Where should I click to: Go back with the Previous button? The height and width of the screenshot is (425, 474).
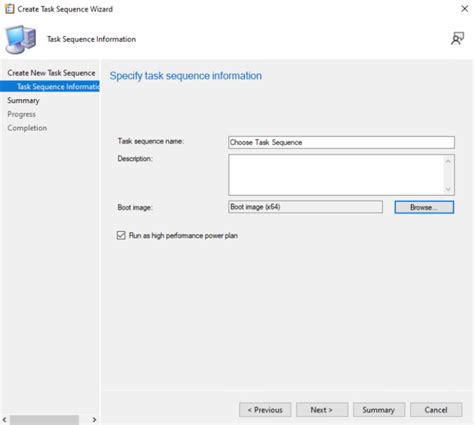pyautogui.click(x=265, y=410)
